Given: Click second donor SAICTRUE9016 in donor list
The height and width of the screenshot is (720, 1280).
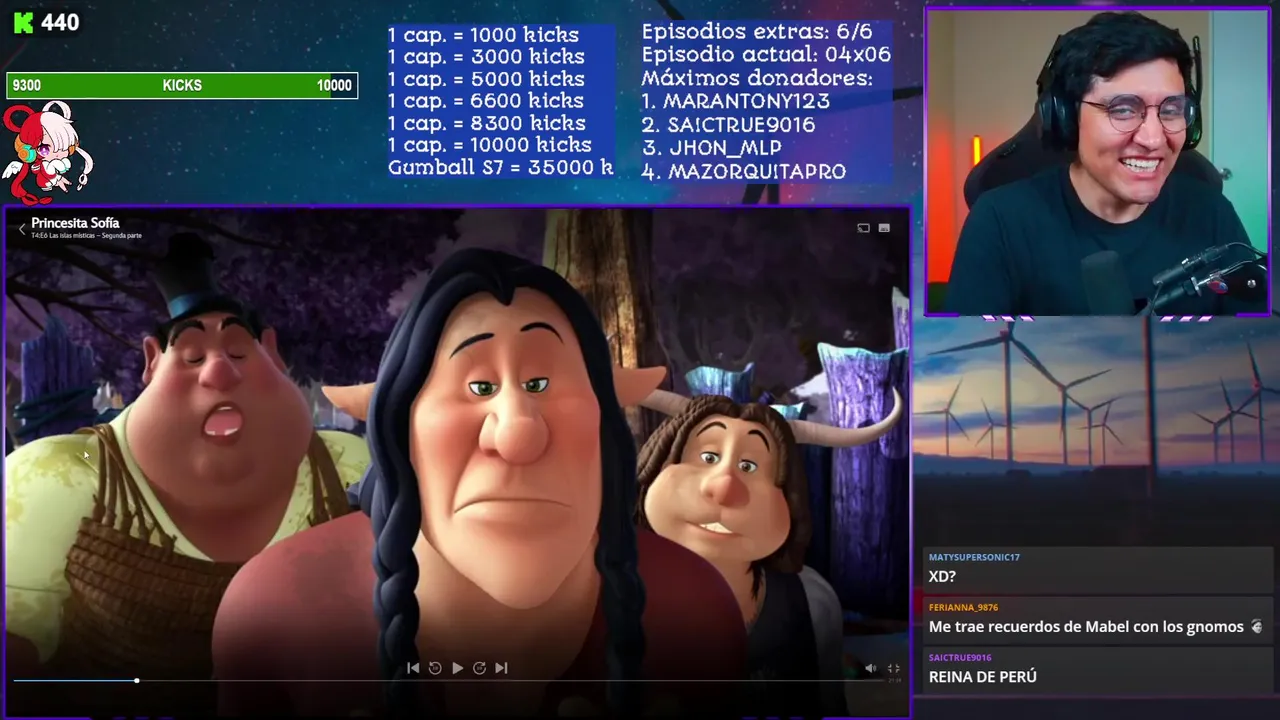Looking at the screenshot, I should (729, 125).
